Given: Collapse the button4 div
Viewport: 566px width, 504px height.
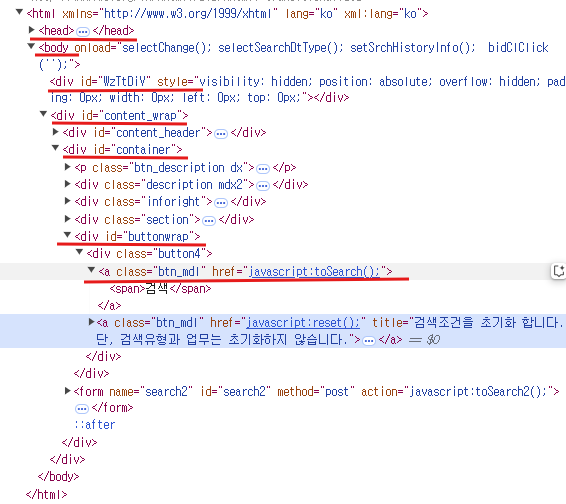Looking at the screenshot, I should (79, 252).
